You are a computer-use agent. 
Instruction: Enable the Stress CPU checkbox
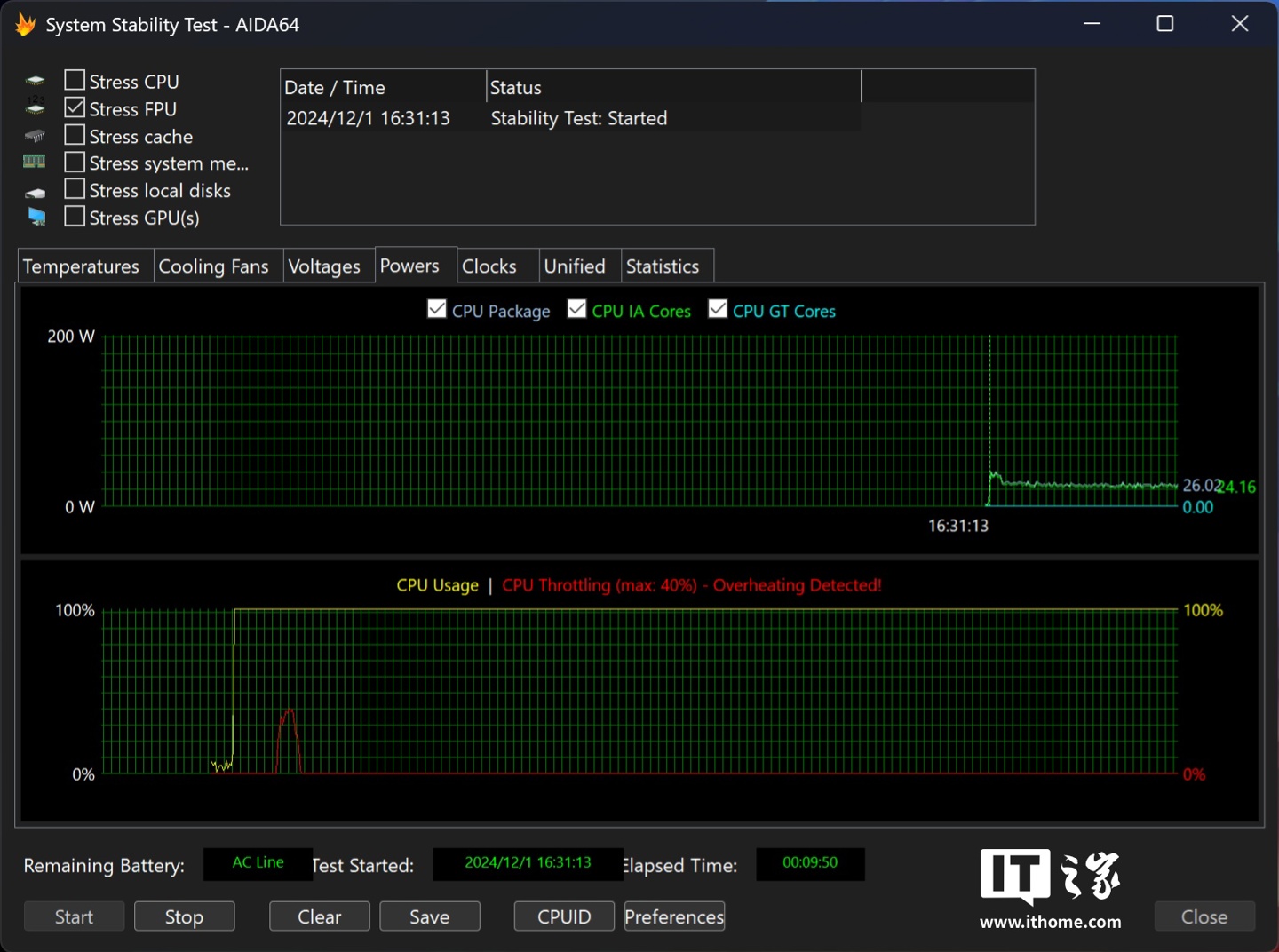pos(75,81)
